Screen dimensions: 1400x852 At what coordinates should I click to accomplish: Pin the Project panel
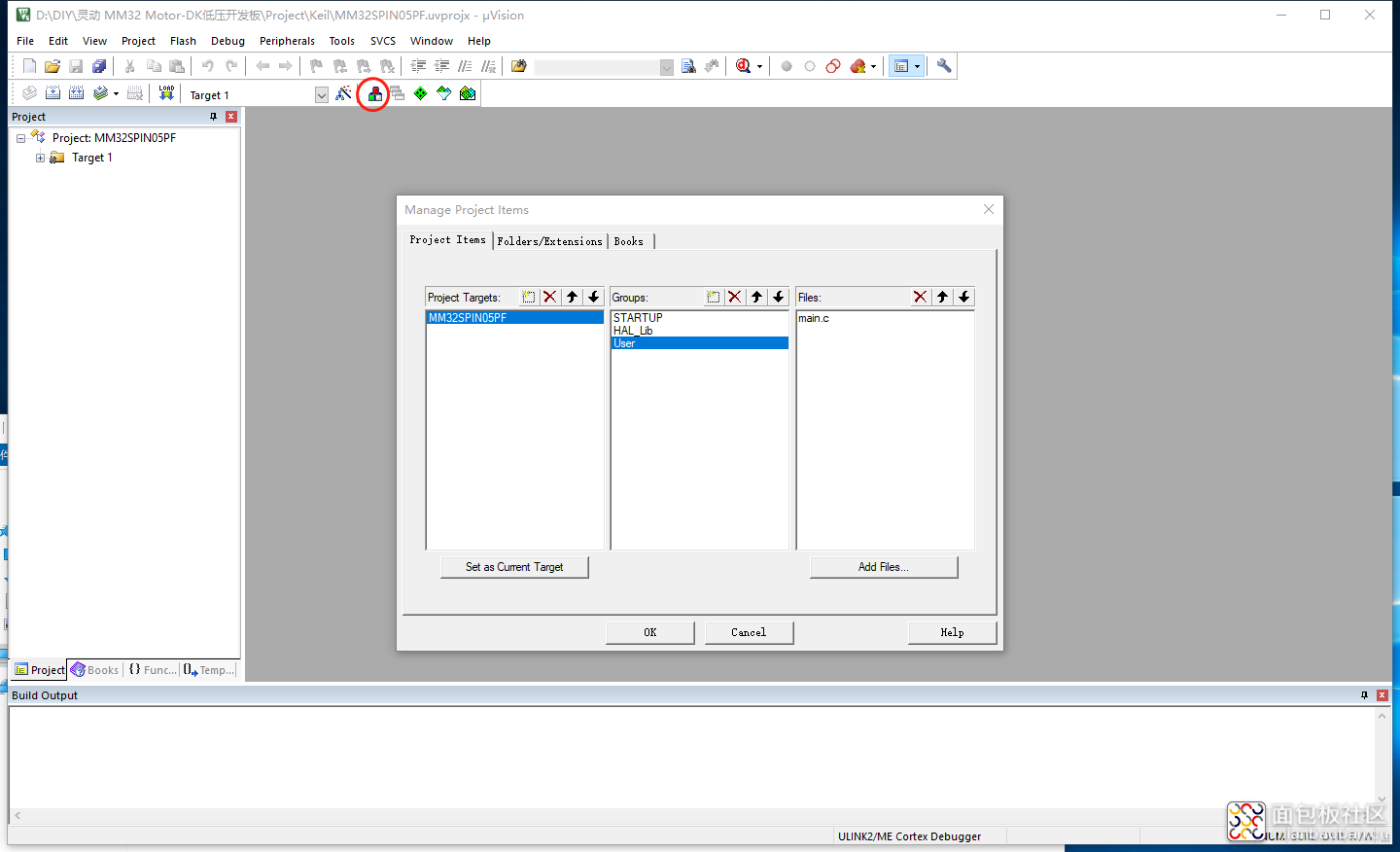[x=214, y=116]
